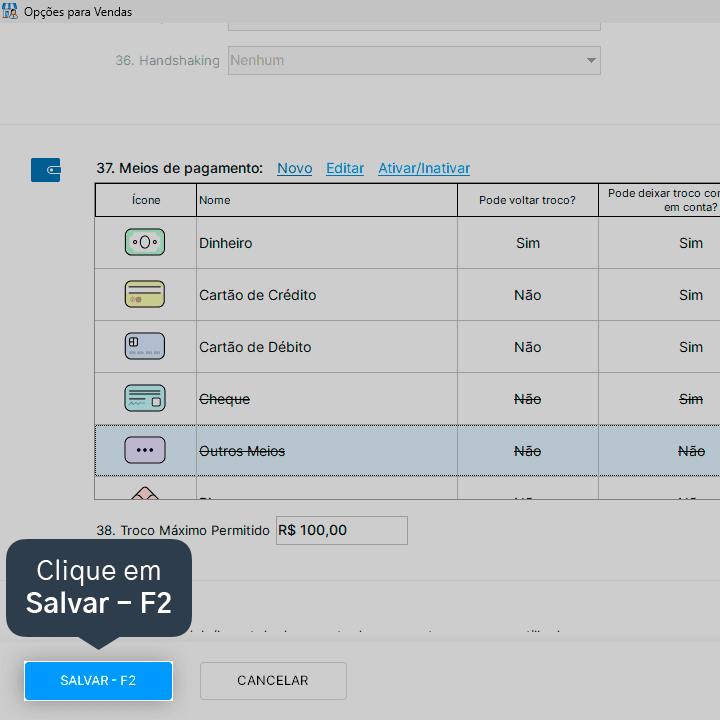The image size is (720, 720).
Task: Click Não under Pode voltar troco for Cheque
Action: tap(528, 399)
